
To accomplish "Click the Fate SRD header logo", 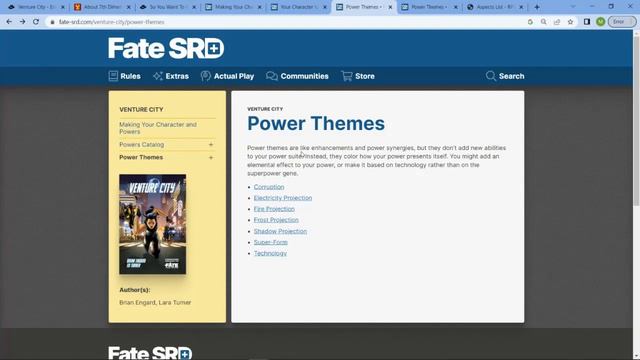I will point(166,48).
